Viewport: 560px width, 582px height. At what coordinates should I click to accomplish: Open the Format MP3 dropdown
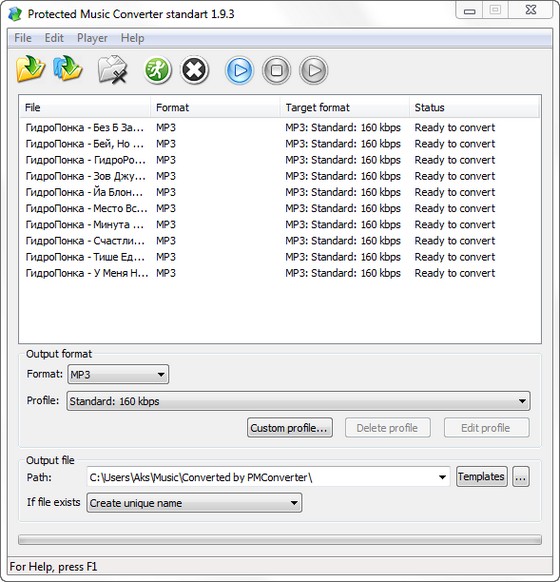click(x=118, y=374)
